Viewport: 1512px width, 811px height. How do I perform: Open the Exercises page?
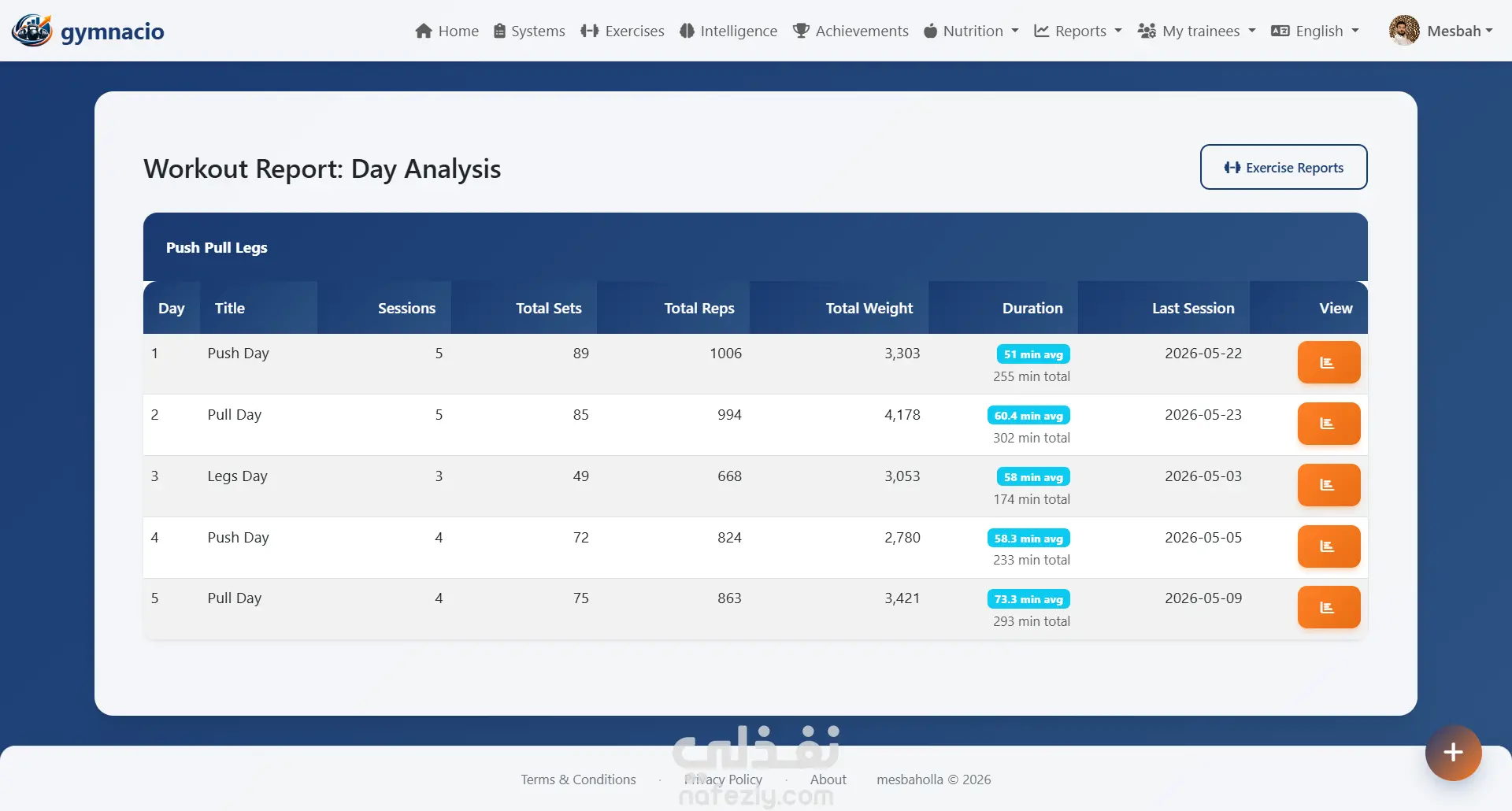coord(622,31)
